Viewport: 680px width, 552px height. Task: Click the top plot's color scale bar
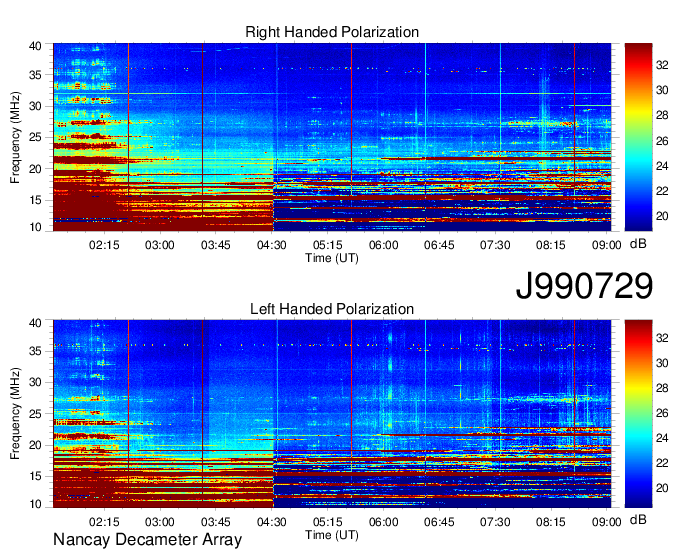click(x=638, y=137)
